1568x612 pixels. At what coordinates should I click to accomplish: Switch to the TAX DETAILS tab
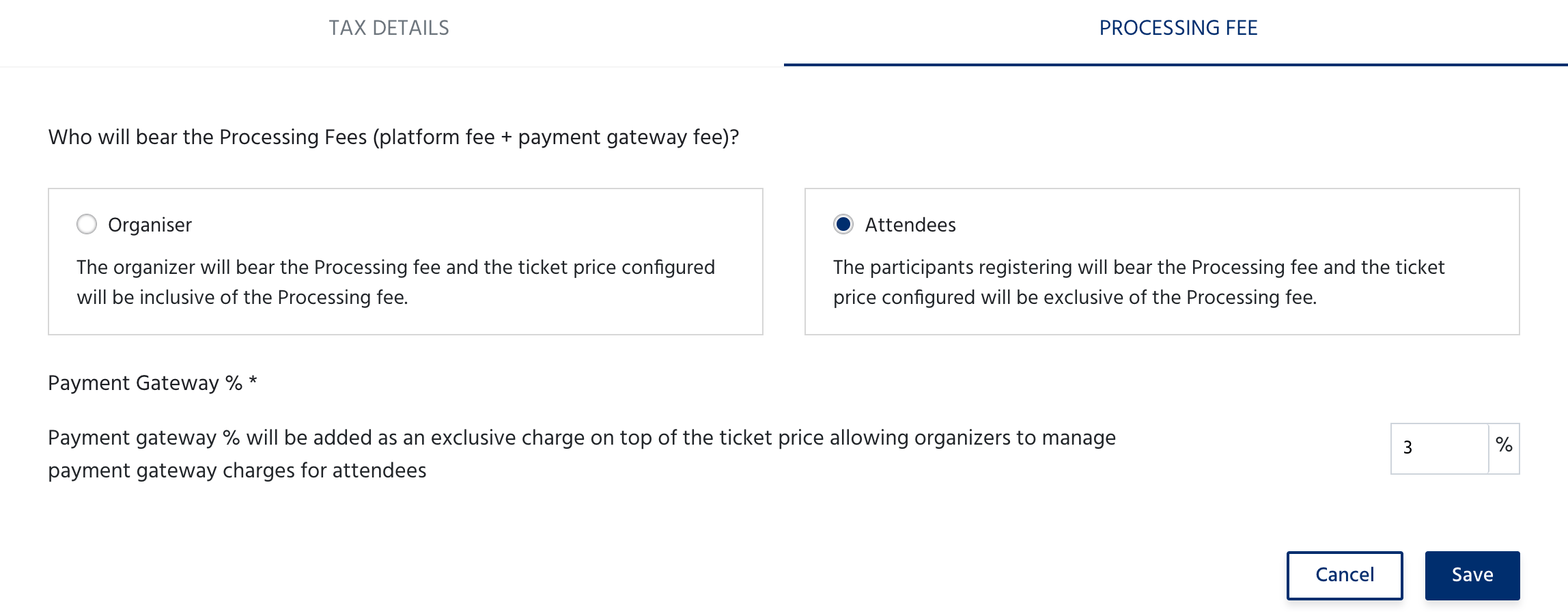(x=389, y=28)
